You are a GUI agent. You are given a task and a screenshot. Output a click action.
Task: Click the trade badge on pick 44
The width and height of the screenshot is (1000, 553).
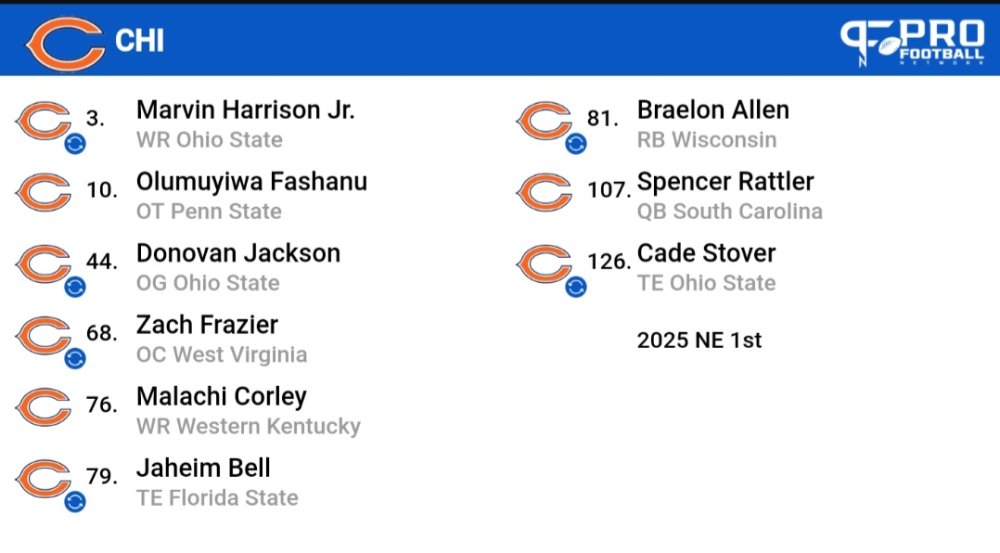(75, 287)
